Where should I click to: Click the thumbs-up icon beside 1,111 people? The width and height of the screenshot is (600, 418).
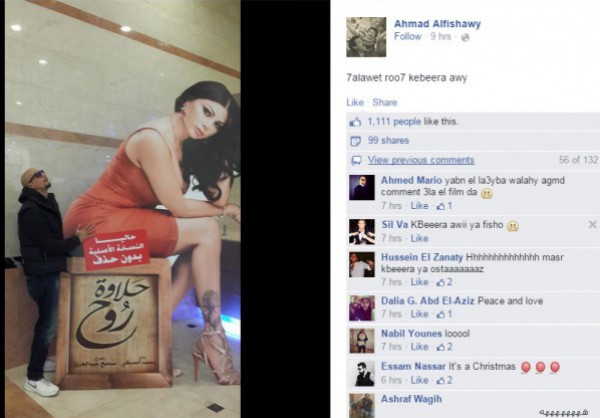tap(355, 122)
